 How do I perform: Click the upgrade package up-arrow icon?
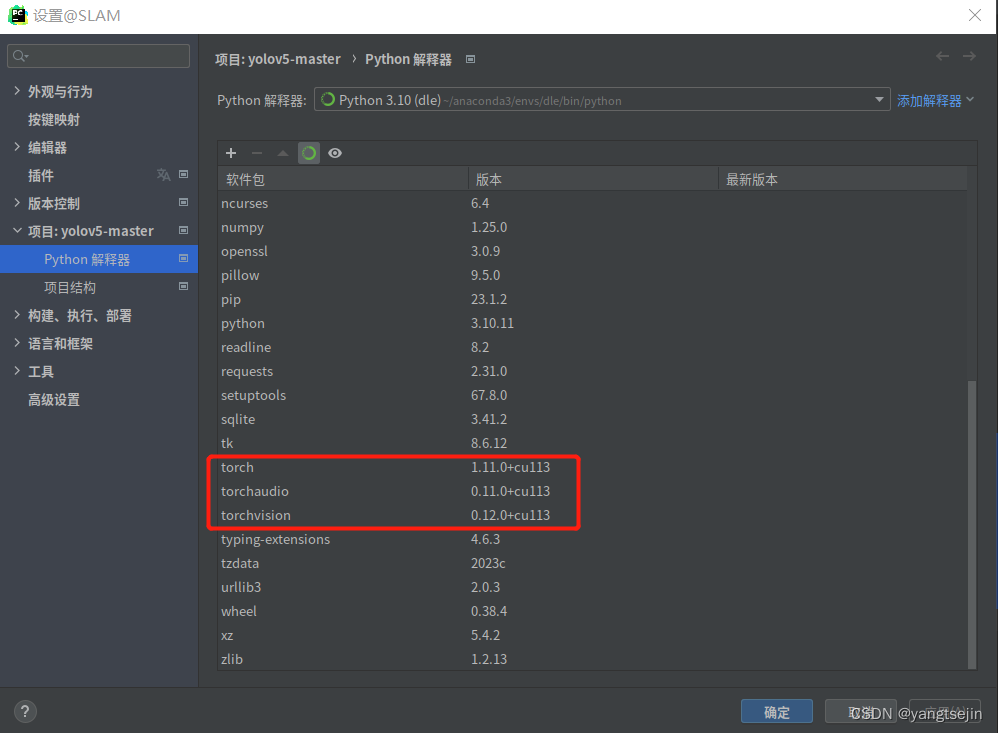pos(283,153)
